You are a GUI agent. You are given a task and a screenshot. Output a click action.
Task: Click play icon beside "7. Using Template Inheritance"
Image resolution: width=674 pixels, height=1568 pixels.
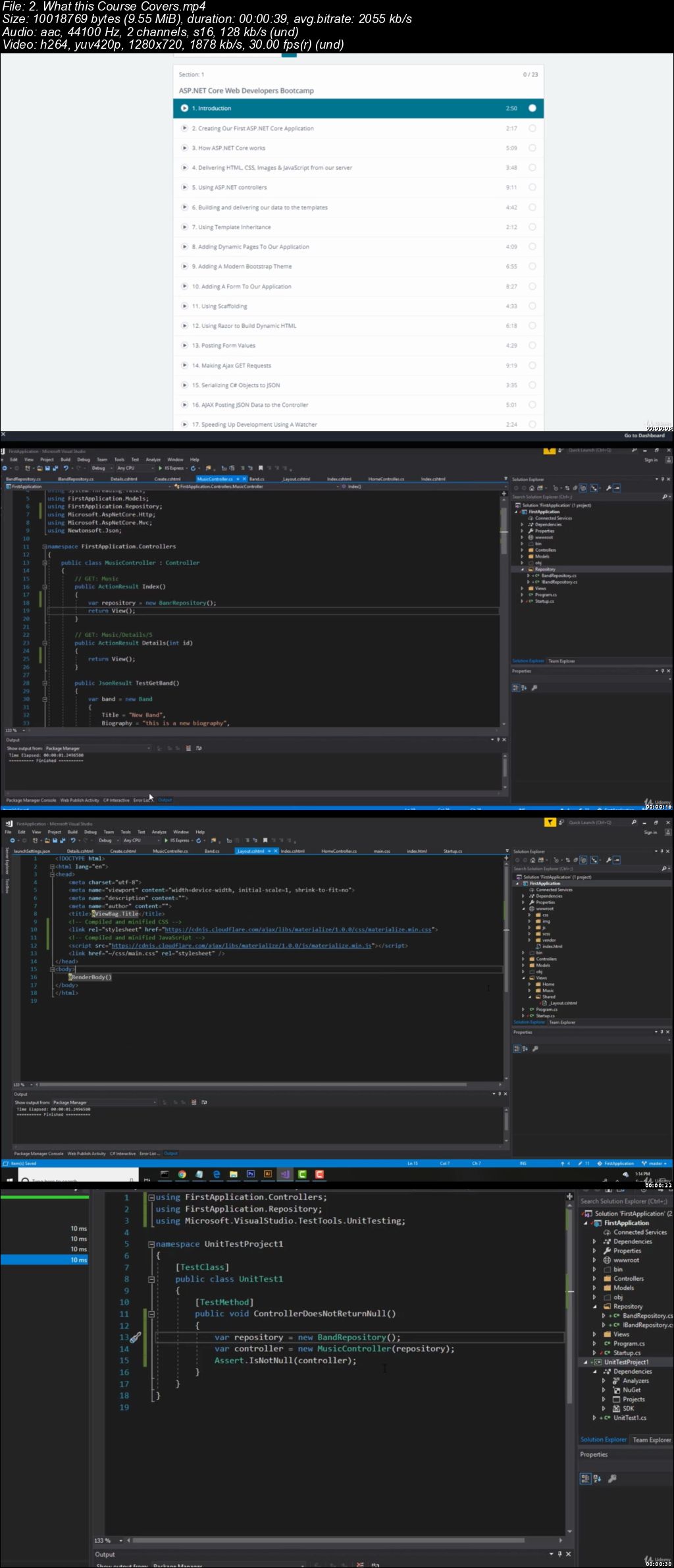point(185,227)
